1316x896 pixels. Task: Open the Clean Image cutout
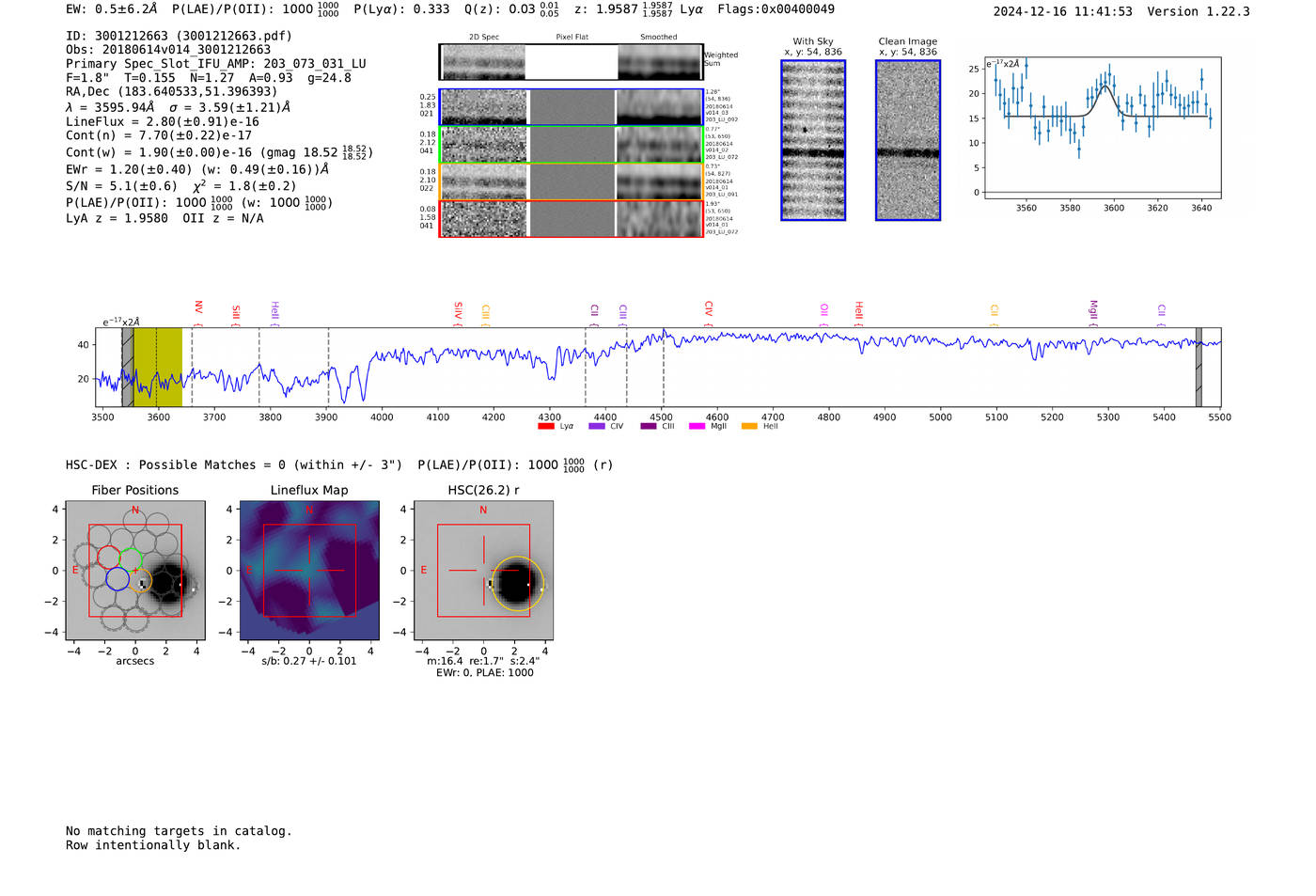point(908,140)
